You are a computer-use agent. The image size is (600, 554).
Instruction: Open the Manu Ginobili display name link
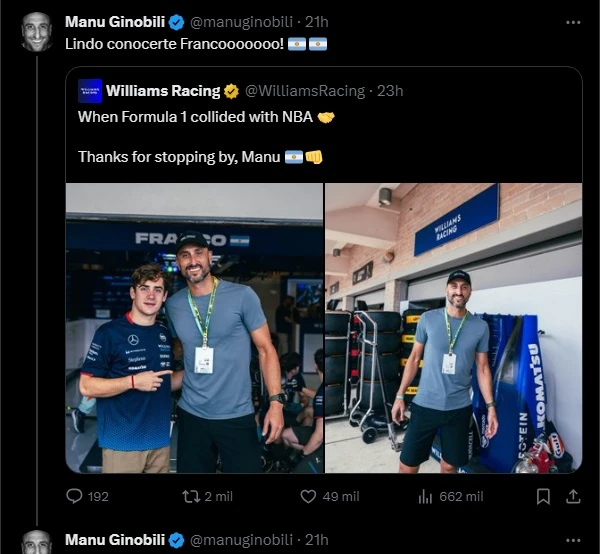pos(114,21)
